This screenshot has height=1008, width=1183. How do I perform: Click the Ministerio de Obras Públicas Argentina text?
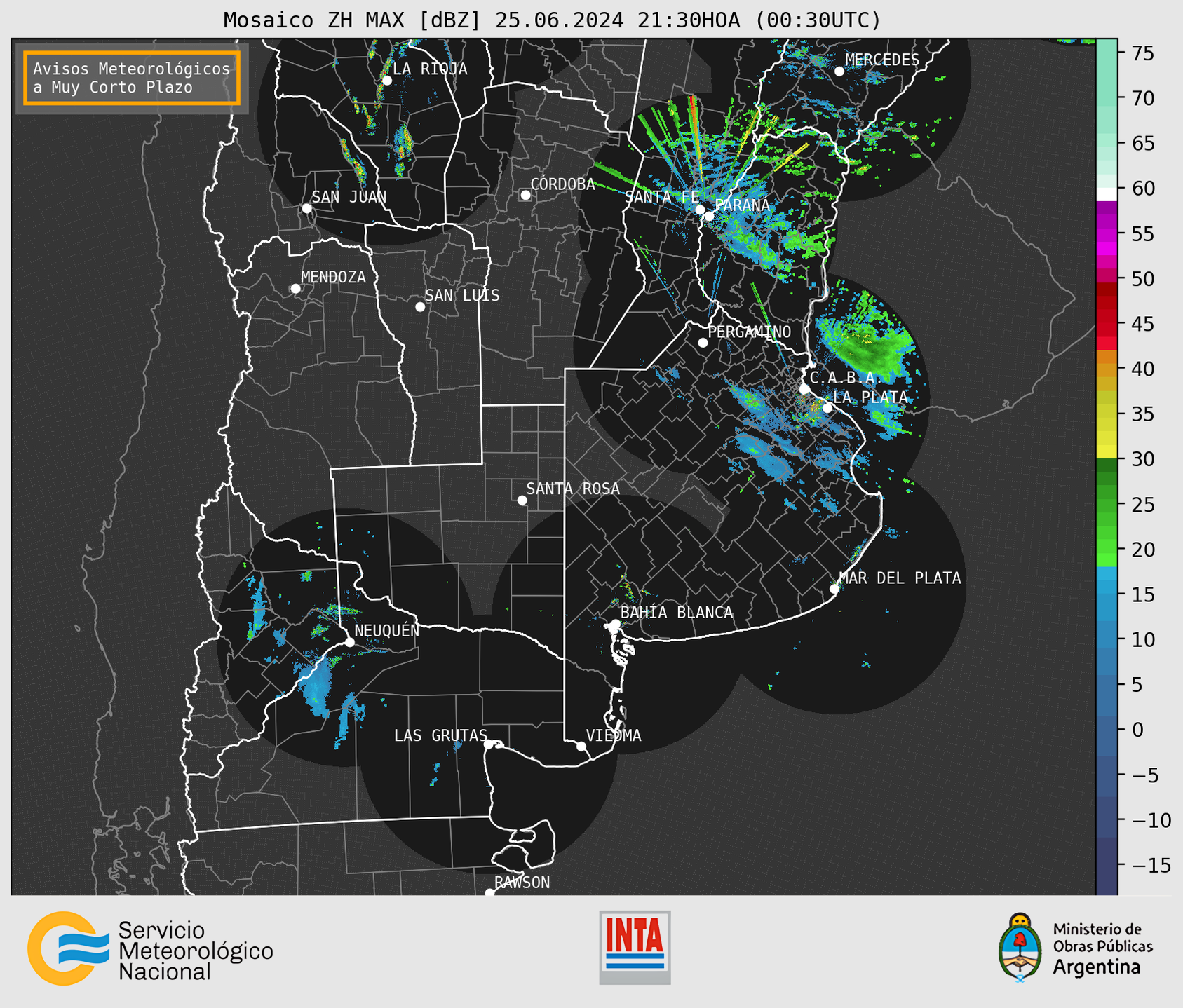coord(1102,948)
